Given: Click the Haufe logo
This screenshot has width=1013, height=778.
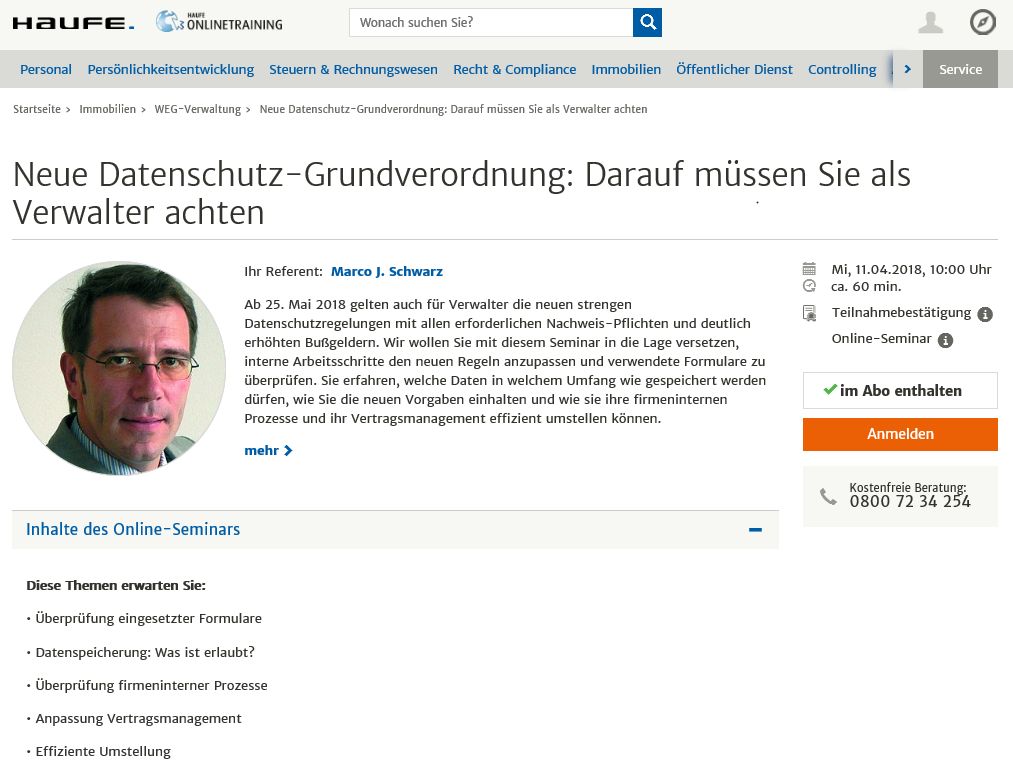Looking at the screenshot, I should pyautogui.click(x=74, y=24).
